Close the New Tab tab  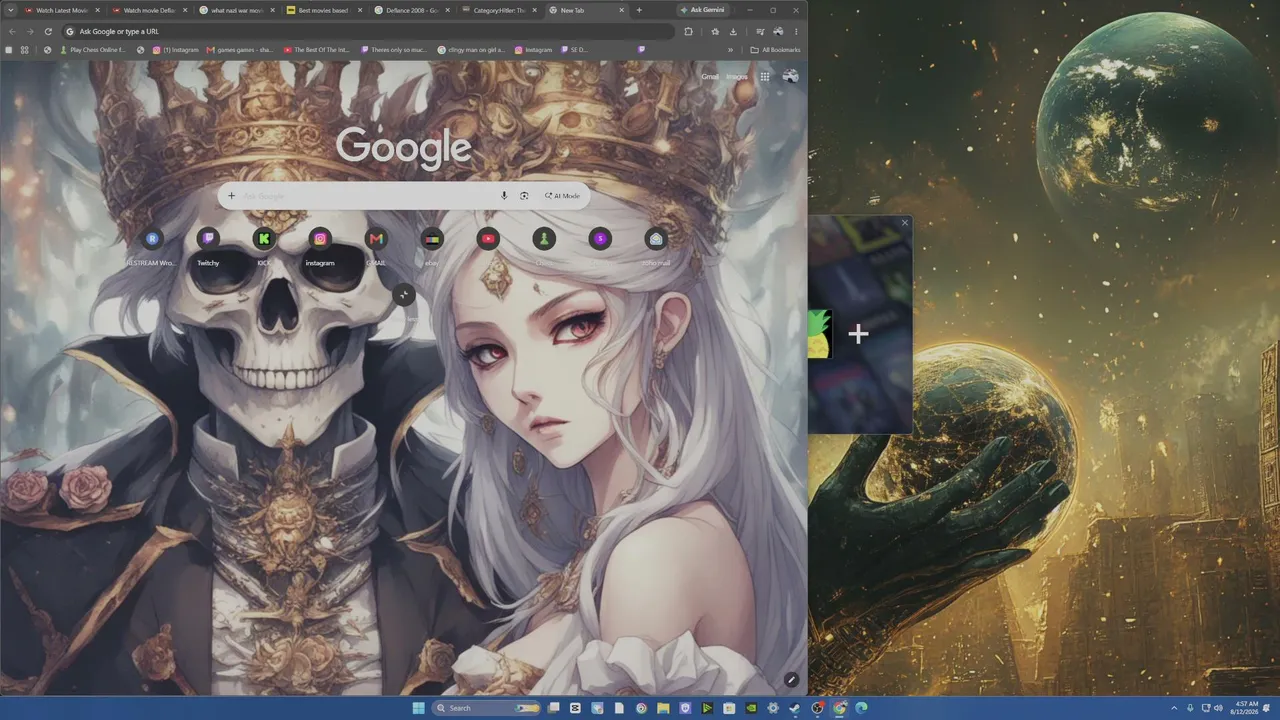[621, 10]
